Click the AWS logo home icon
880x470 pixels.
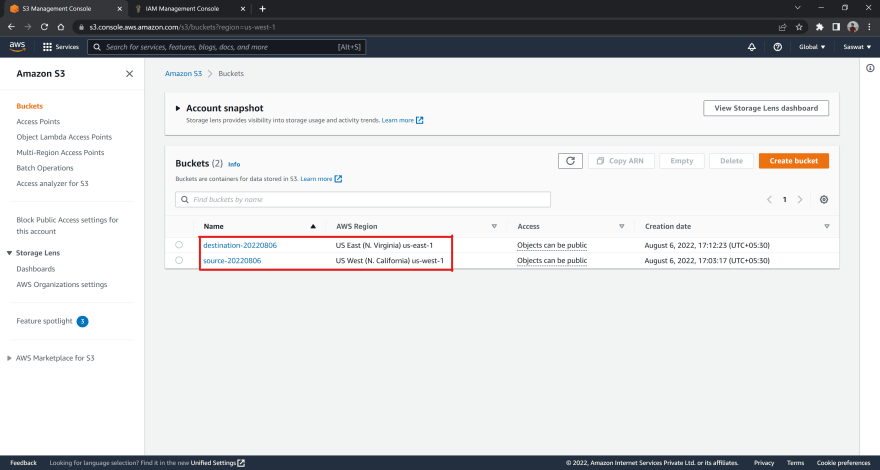click(17, 47)
